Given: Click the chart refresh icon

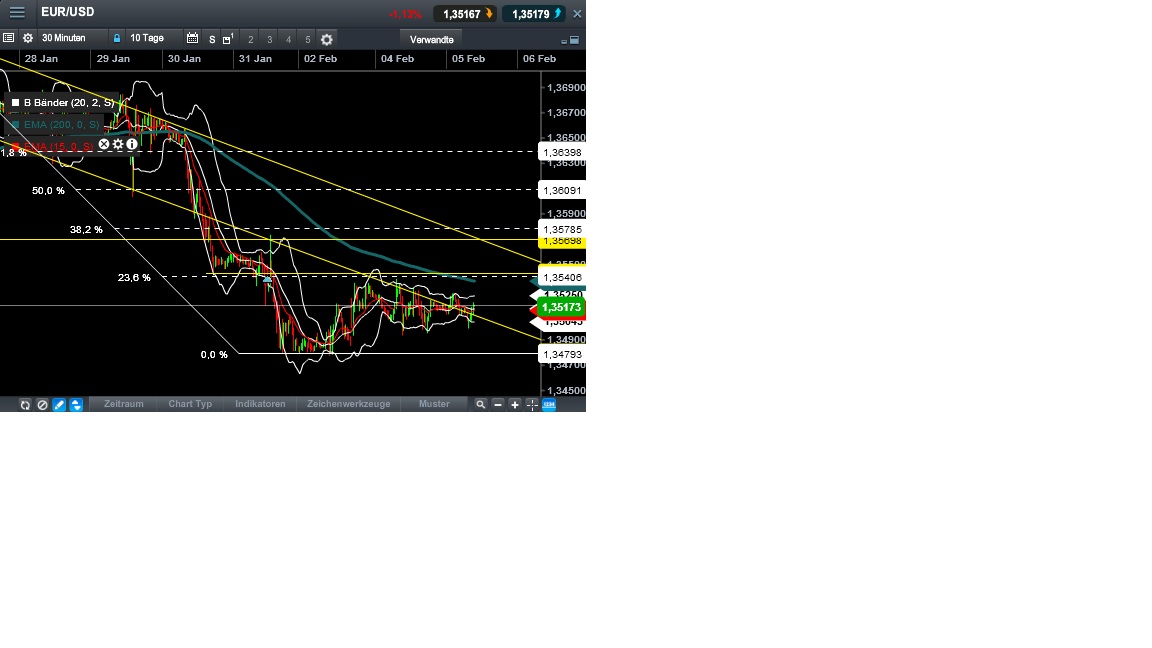Looking at the screenshot, I should coord(25,404).
